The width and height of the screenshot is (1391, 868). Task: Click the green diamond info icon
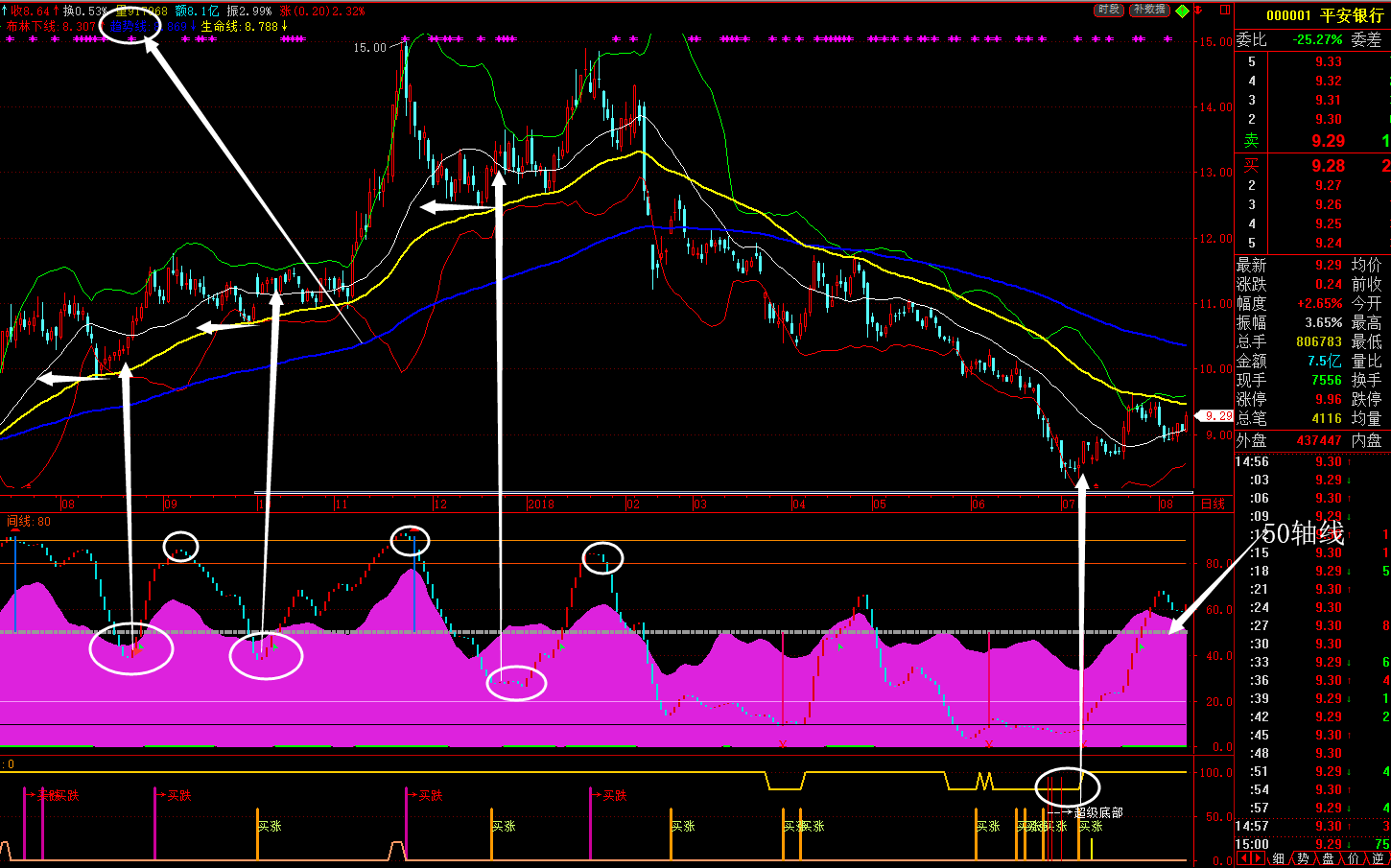(x=1183, y=11)
